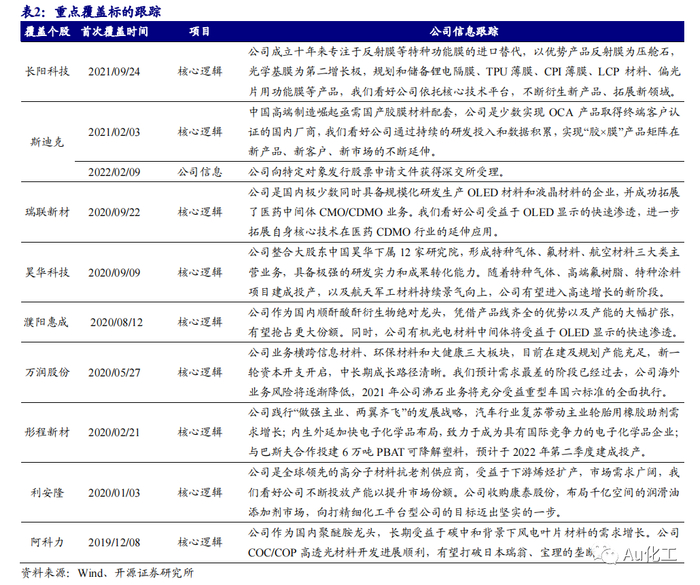Image resolution: width=700 pixels, height=585 pixels.
Task: Click the date 2020/02/21
Action: pos(114,432)
